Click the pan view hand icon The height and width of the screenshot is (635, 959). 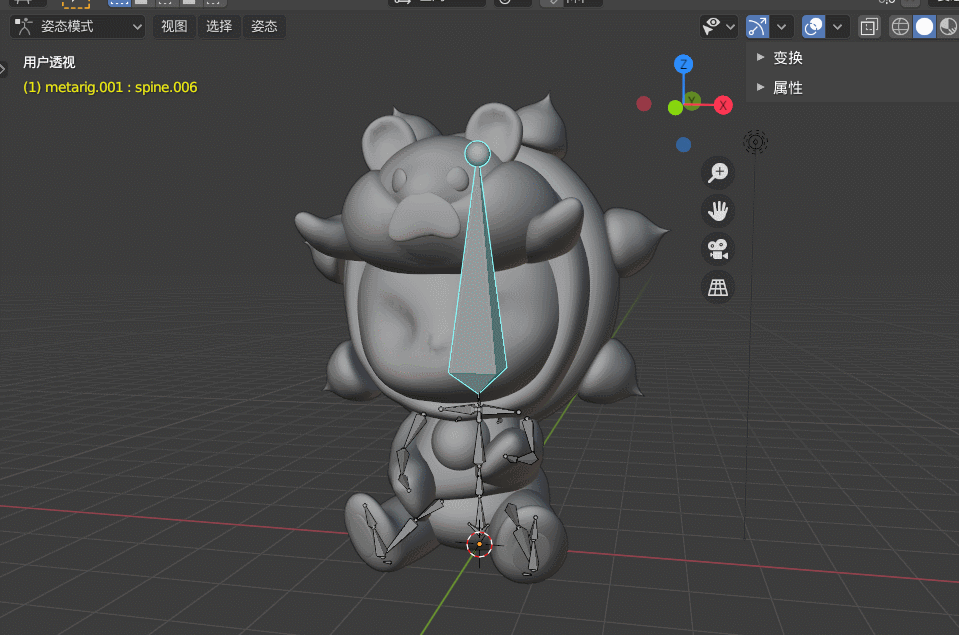717,211
